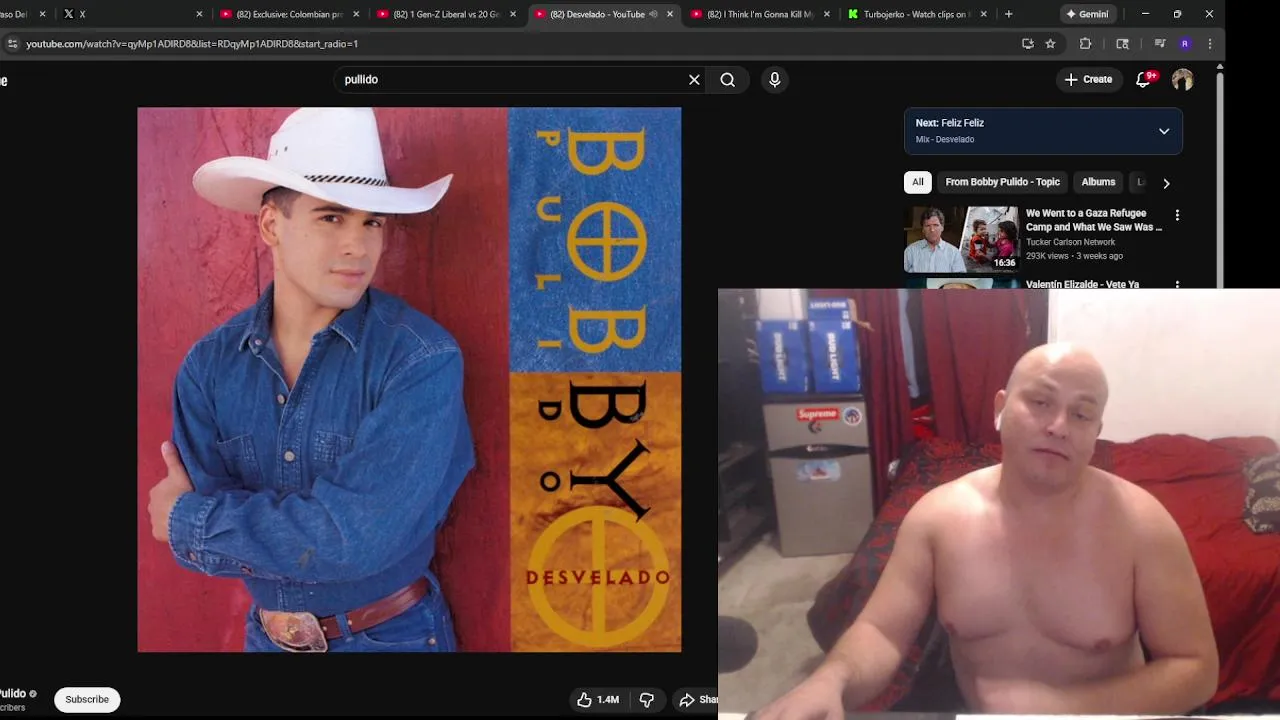Open Gaza Refugee Camp video thumbnail
Screen dimensions: 1280x720
[961, 239]
